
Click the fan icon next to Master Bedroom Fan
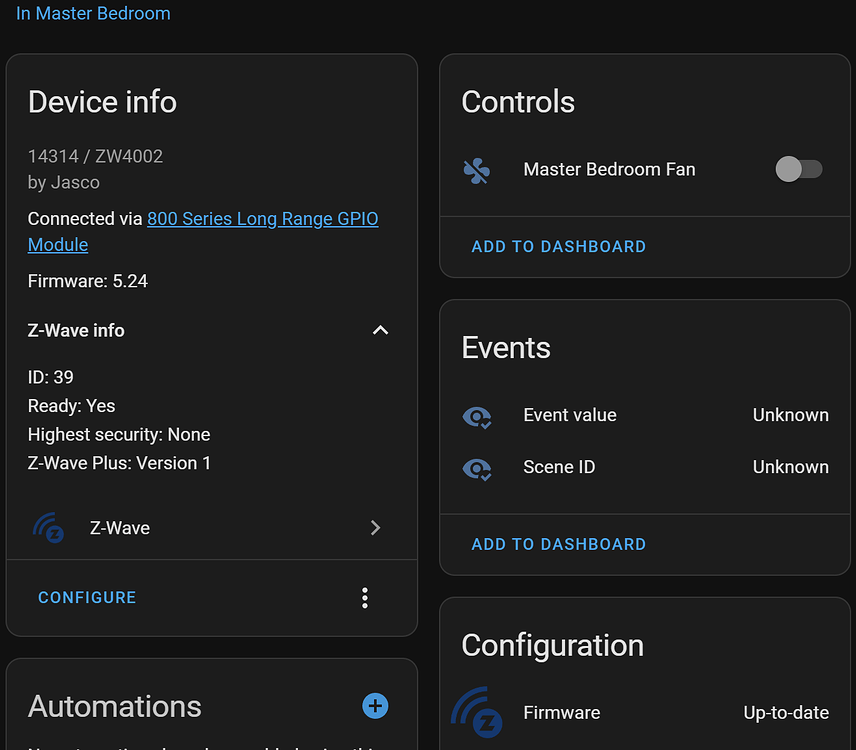477,171
